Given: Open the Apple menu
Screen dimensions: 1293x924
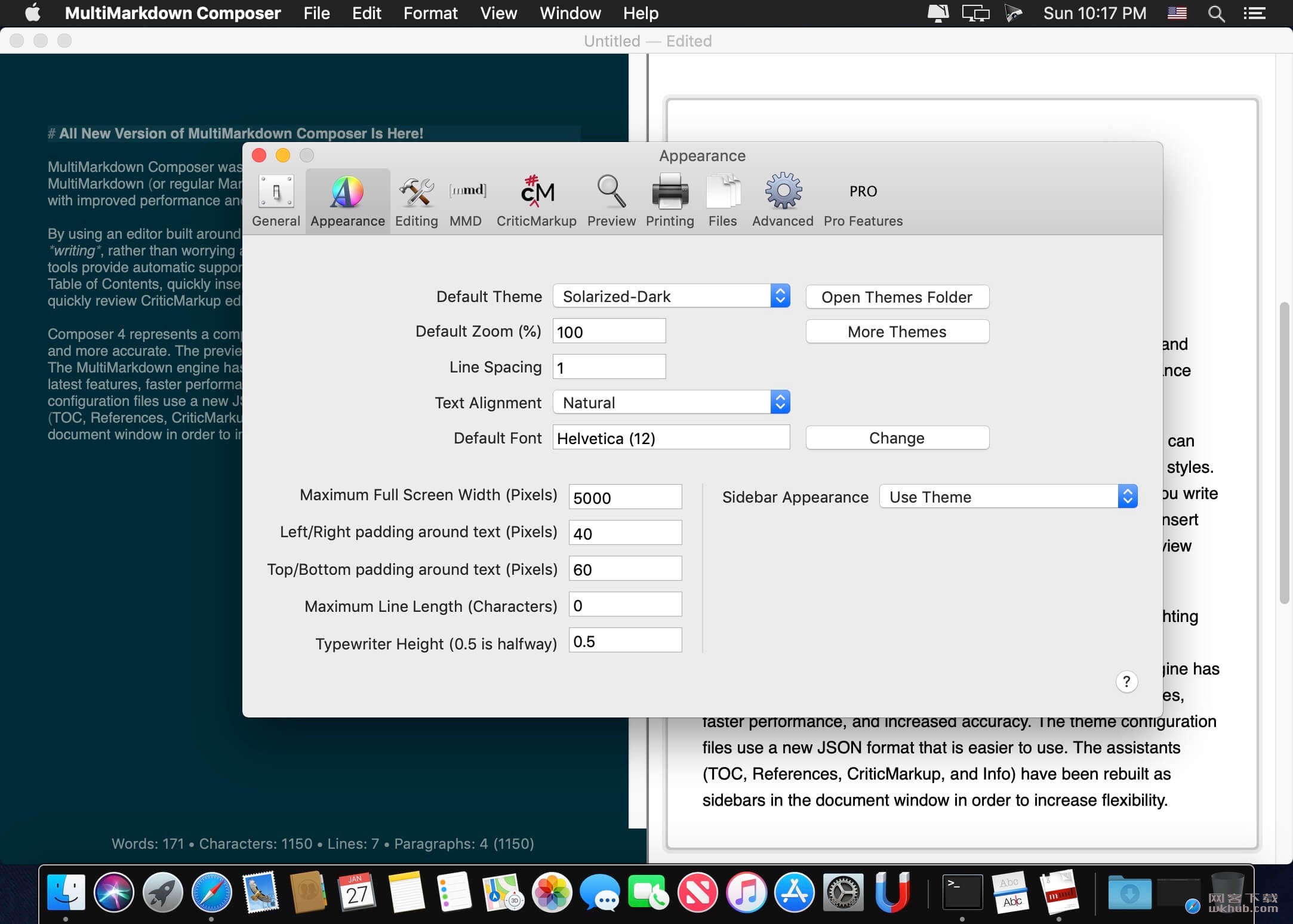Looking at the screenshot, I should 33,13.
